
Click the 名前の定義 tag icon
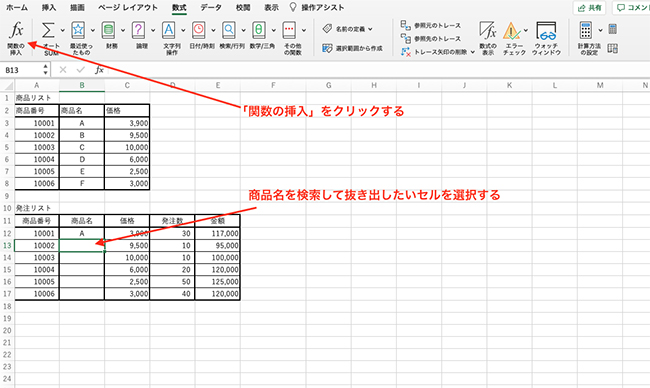click(327, 29)
